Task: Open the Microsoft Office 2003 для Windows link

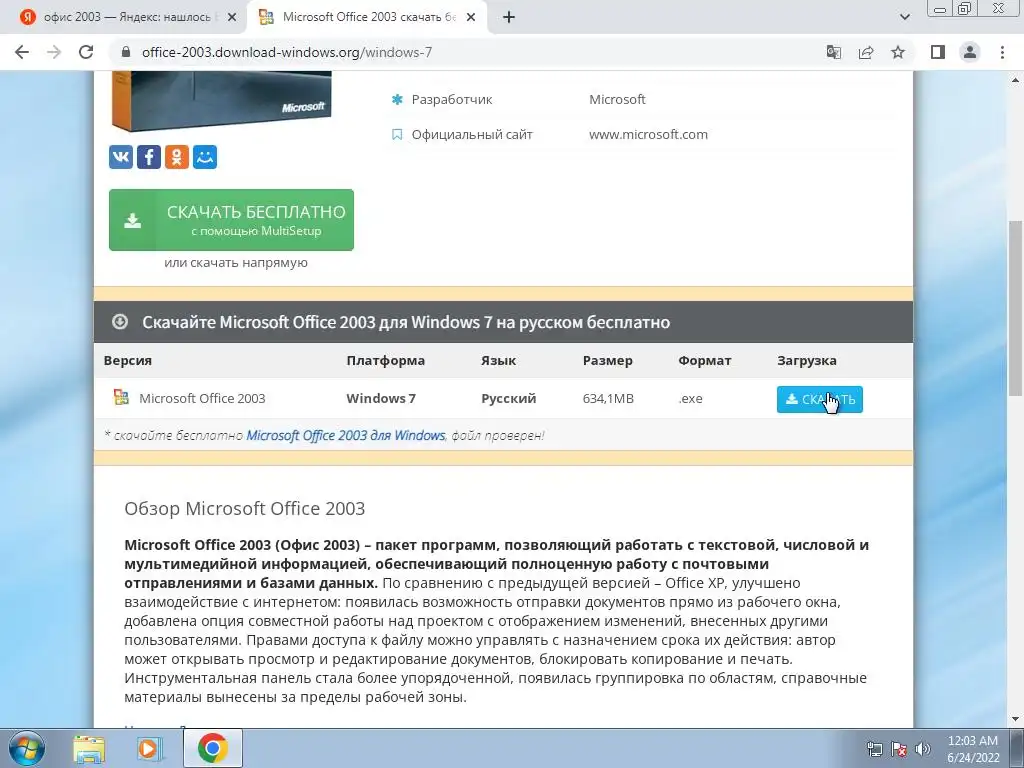Action: point(345,436)
